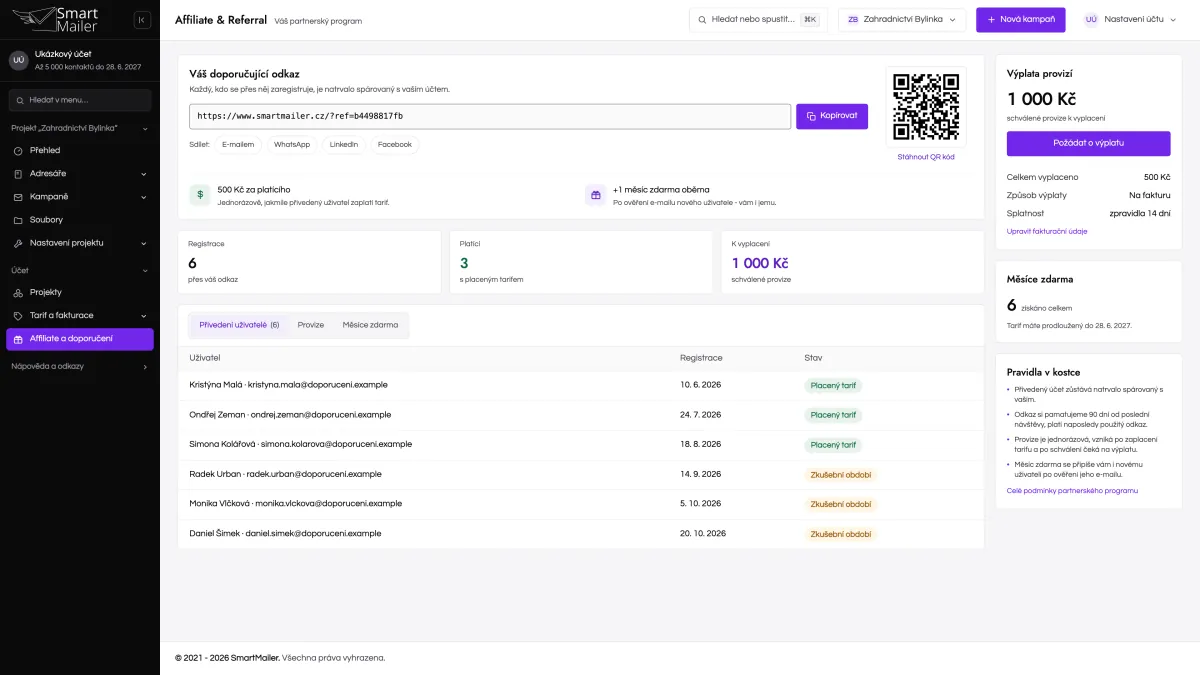Share the link via WhatsApp
1200x675 pixels.
pyautogui.click(x=292, y=144)
